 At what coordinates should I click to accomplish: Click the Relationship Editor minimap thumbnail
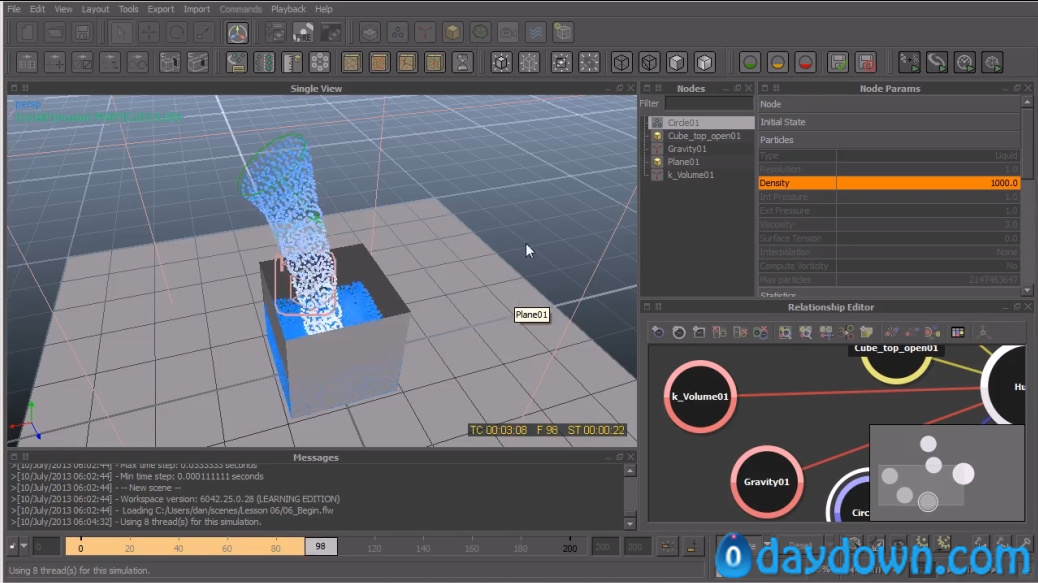(x=947, y=473)
